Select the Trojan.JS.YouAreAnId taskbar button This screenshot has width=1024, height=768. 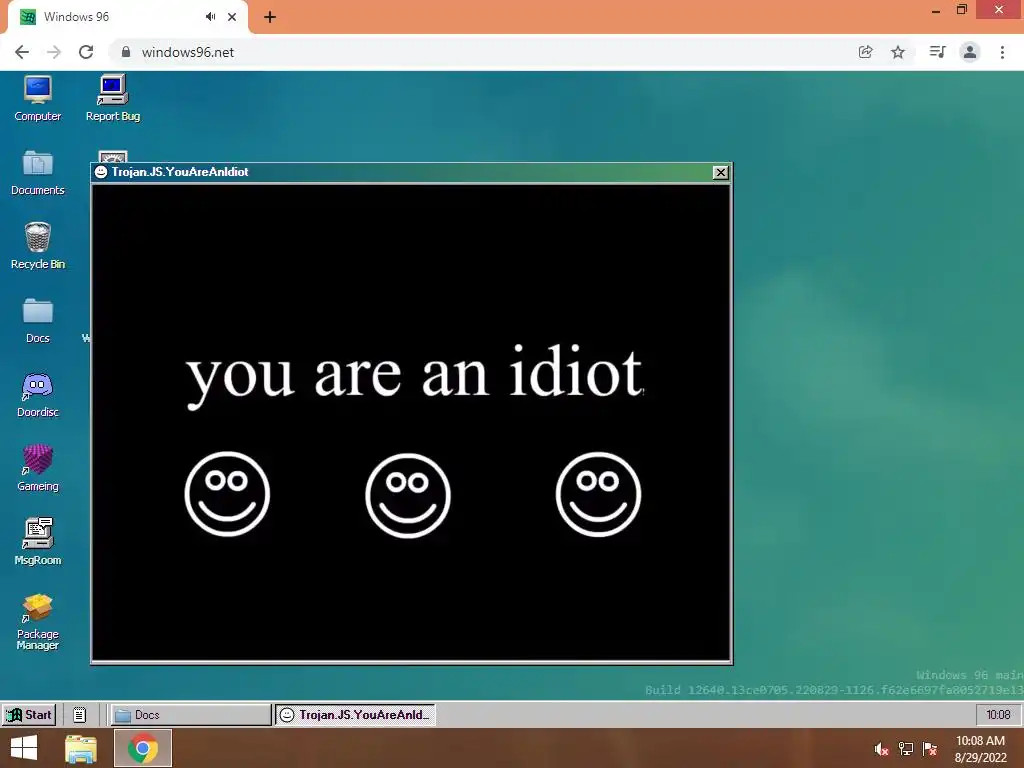[x=355, y=714]
